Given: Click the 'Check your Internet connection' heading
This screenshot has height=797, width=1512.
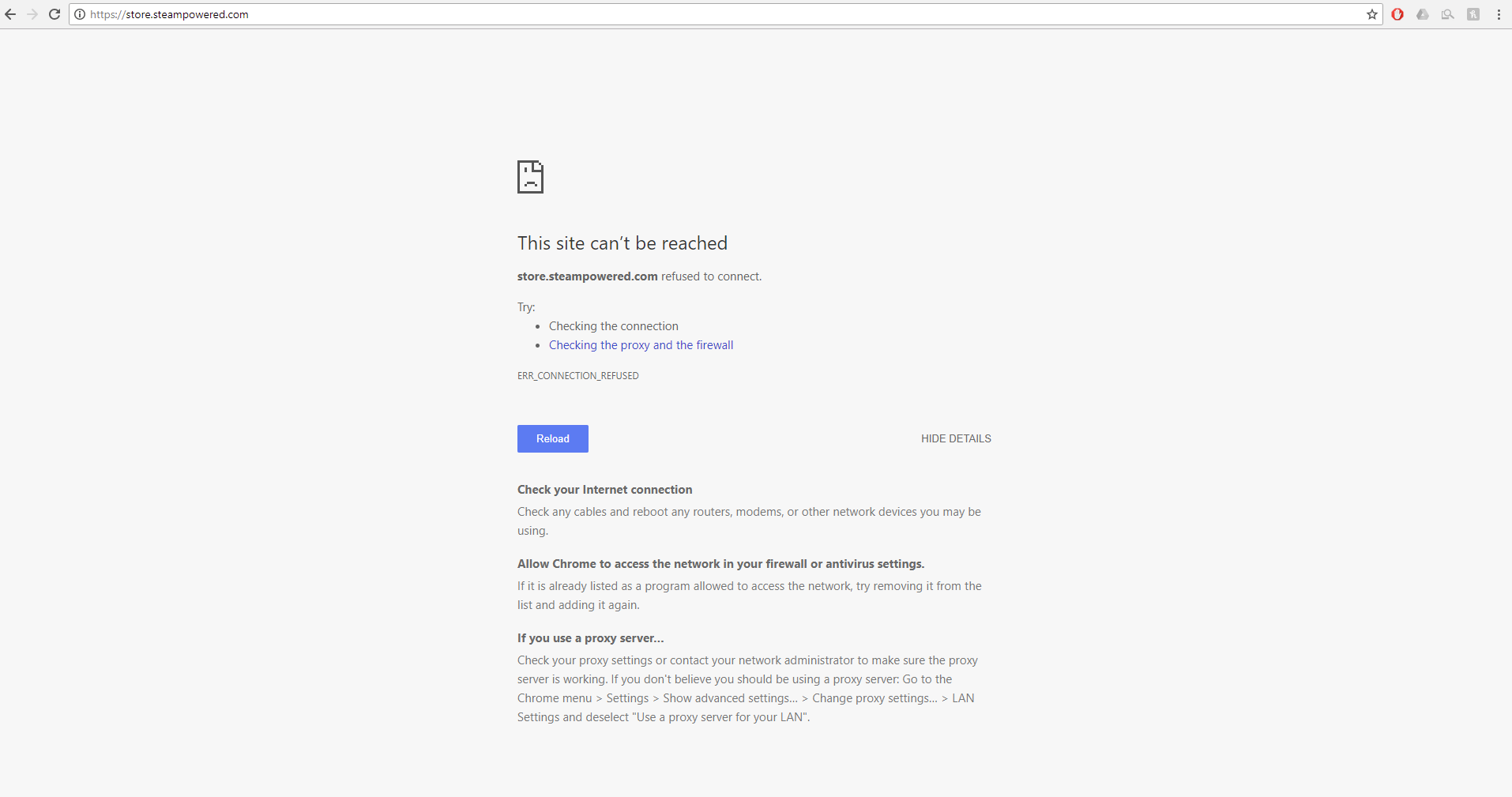Looking at the screenshot, I should pos(605,490).
